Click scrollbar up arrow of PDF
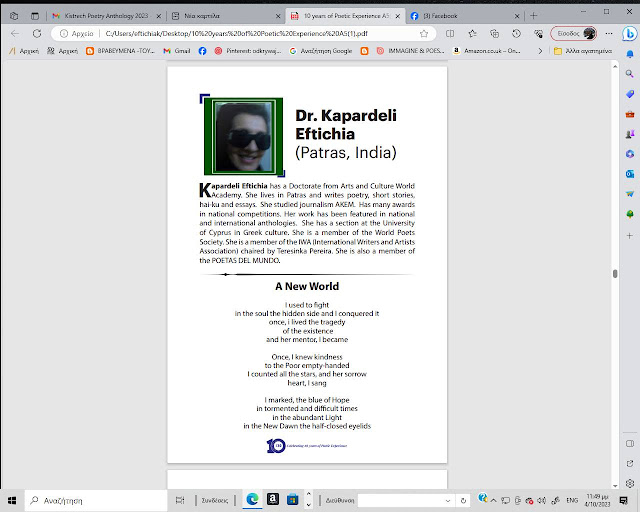640x512 pixels. (x=615, y=66)
